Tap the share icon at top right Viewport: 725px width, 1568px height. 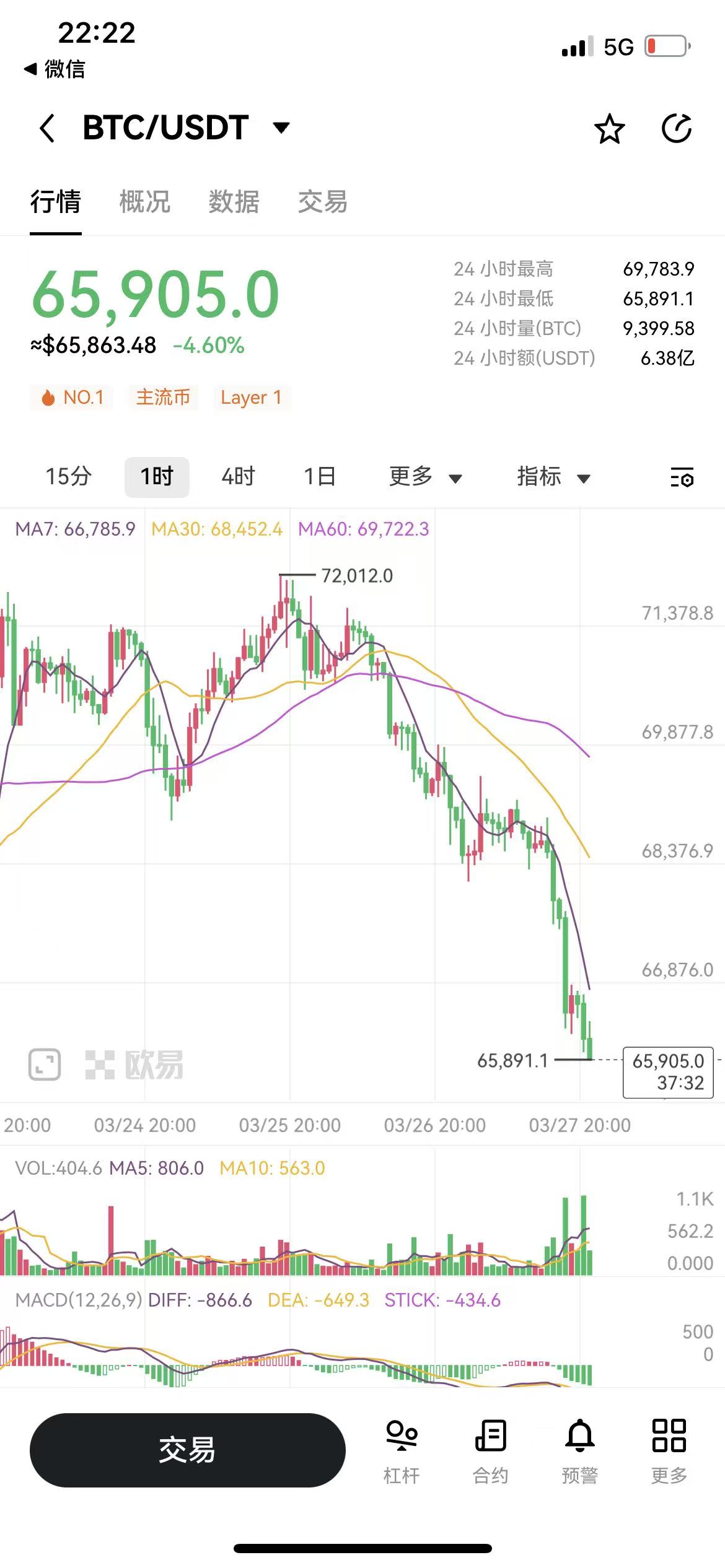pyautogui.click(x=676, y=129)
